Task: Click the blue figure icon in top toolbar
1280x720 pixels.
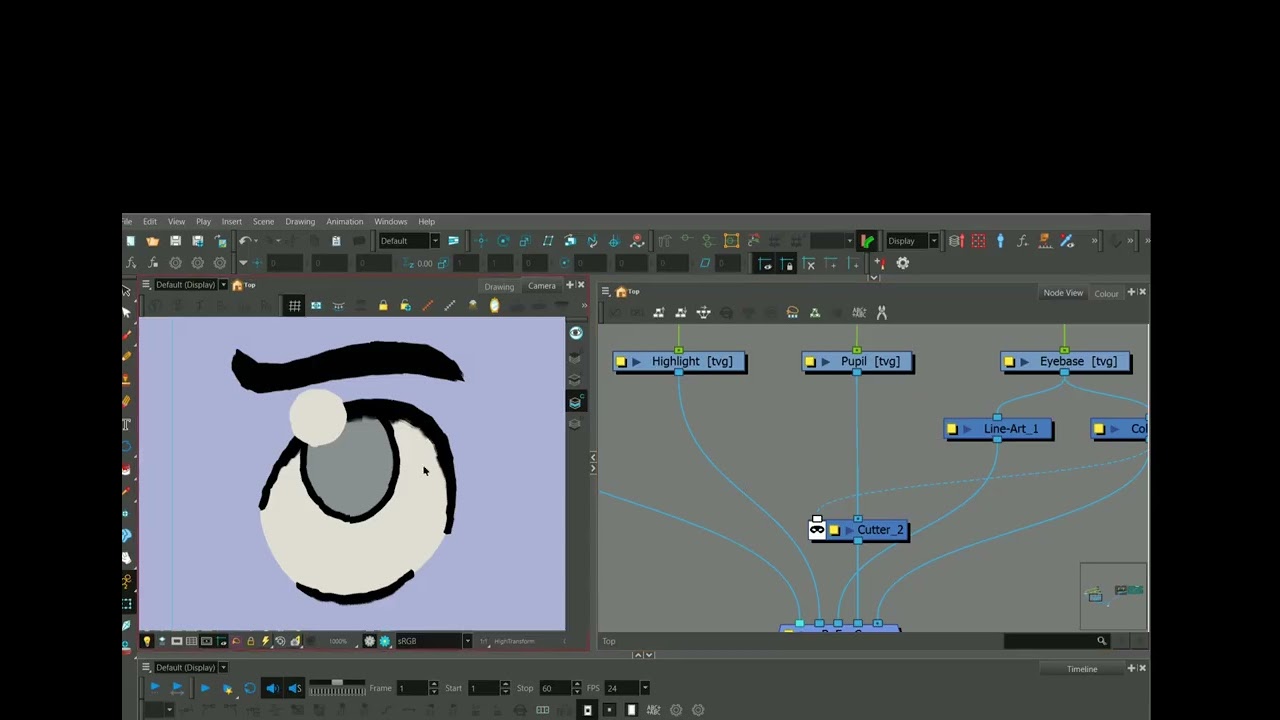Action: (1000, 241)
